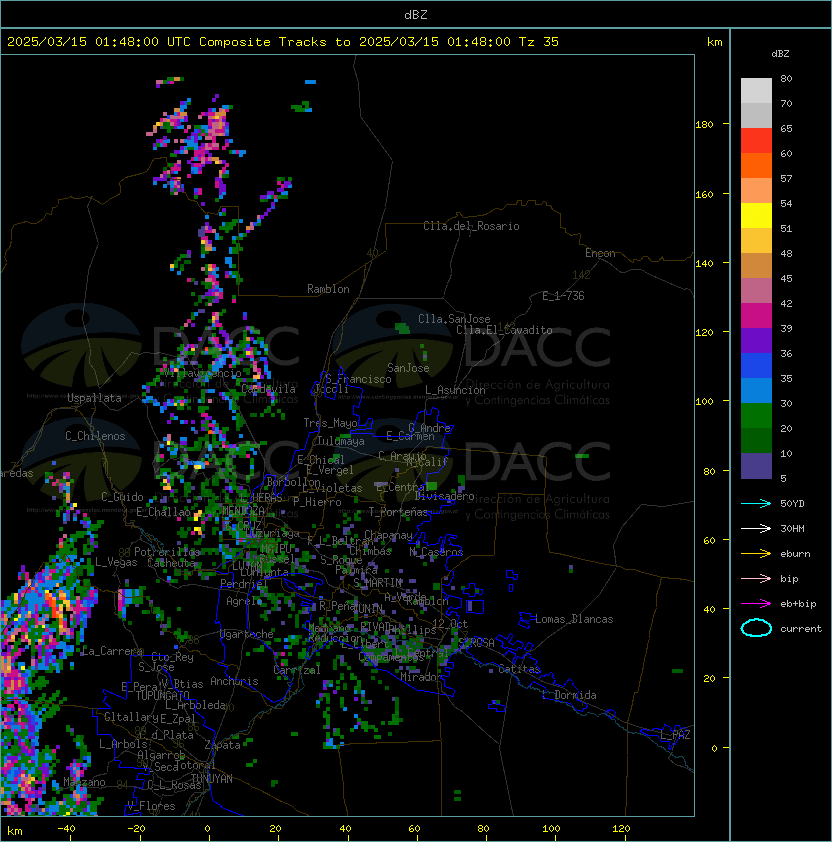832x842 pixels.
Task: Click the cyan 'current' ellipse symbol
Action: click(756, 628)
